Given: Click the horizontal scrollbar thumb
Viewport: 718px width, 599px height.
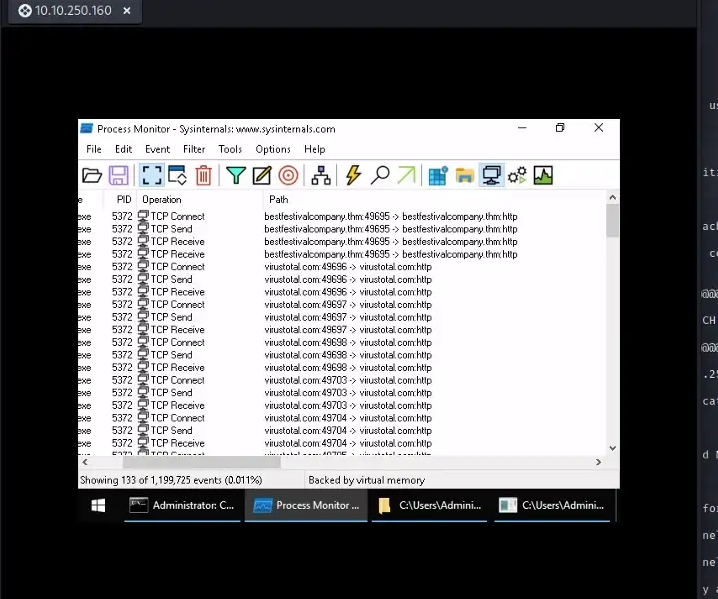Looking at the screenshot, I should tap(201, 462).
